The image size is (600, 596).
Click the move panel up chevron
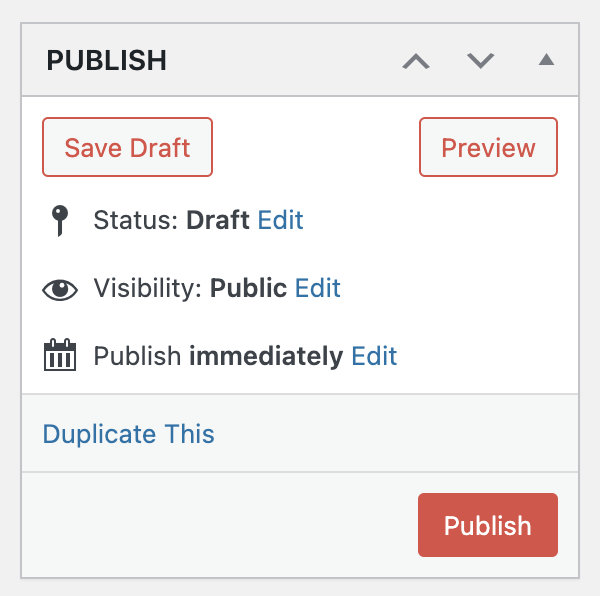tap(416, 61)
